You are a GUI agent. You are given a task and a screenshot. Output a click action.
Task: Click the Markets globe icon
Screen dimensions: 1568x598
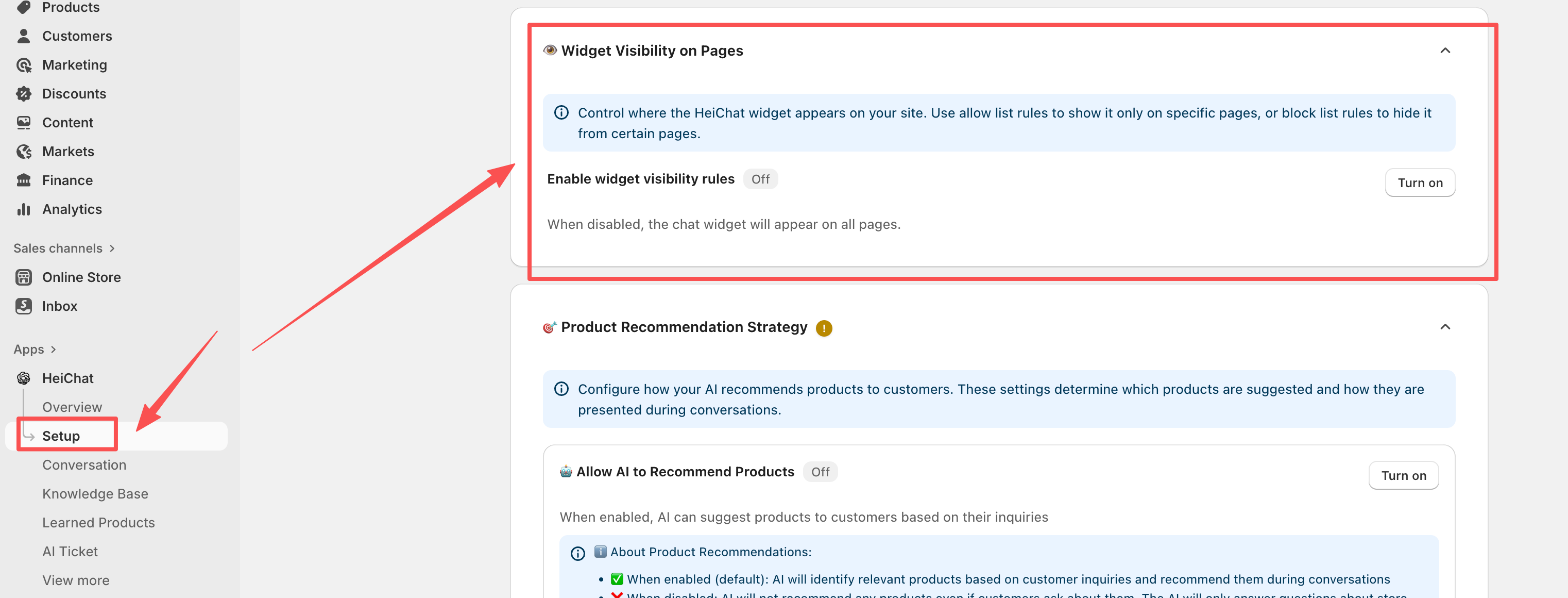click(24, 152)
